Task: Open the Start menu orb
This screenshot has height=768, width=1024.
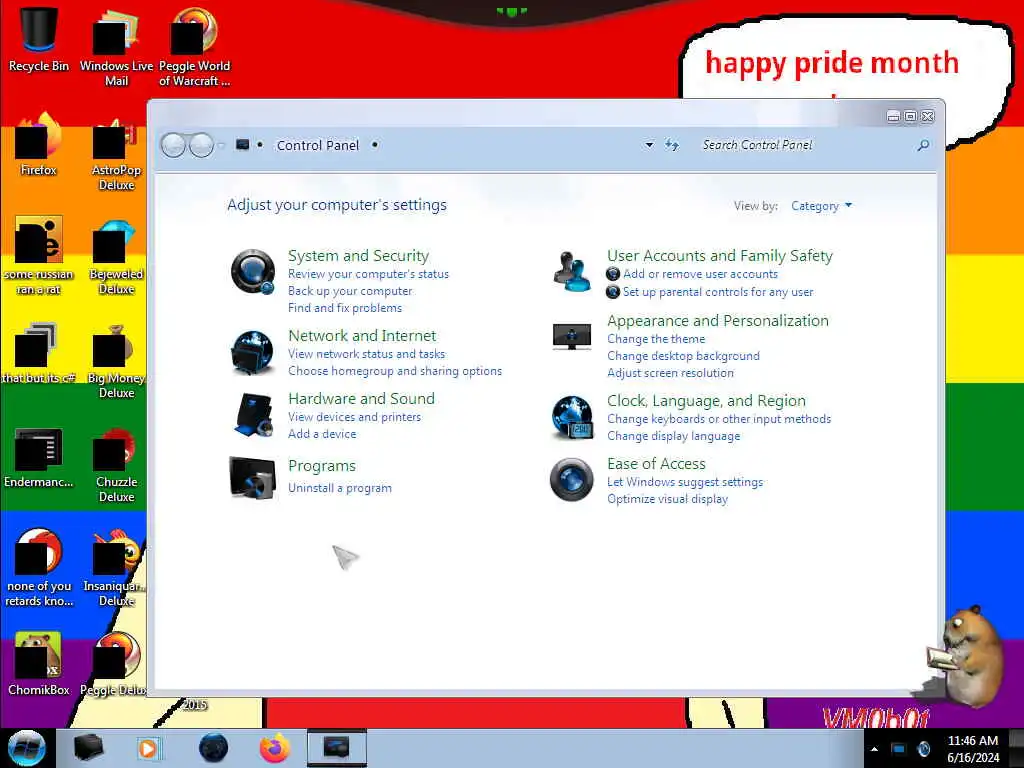Action: click(27, 748)
